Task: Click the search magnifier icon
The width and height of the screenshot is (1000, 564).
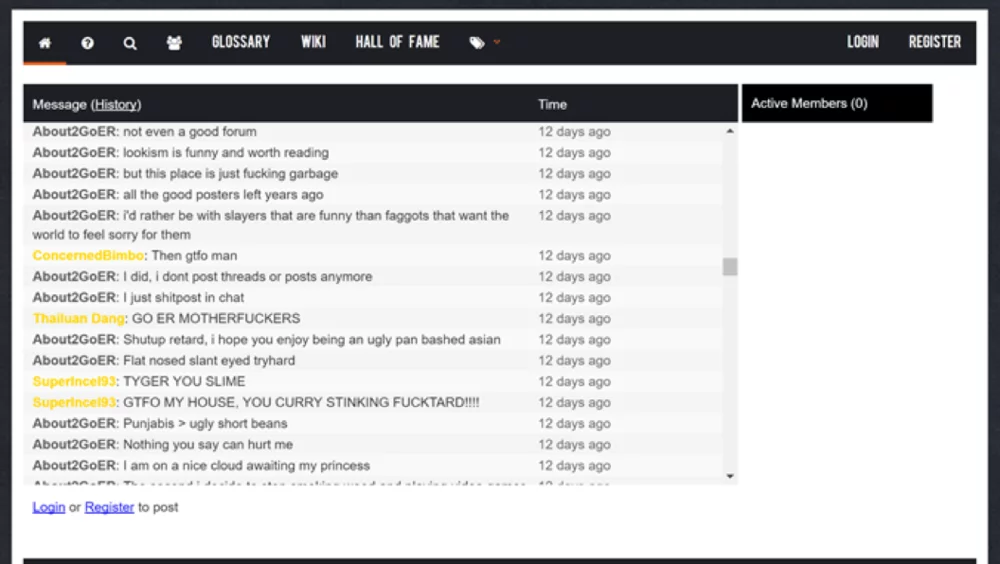Action: point(130,43)
